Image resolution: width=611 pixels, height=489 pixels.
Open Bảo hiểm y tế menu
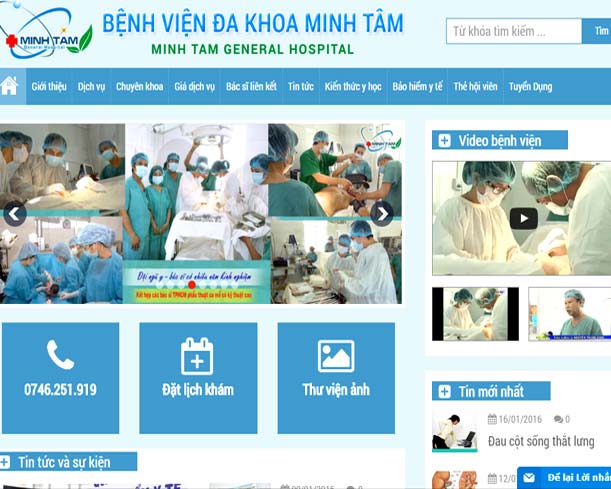(x=417, y=87)
